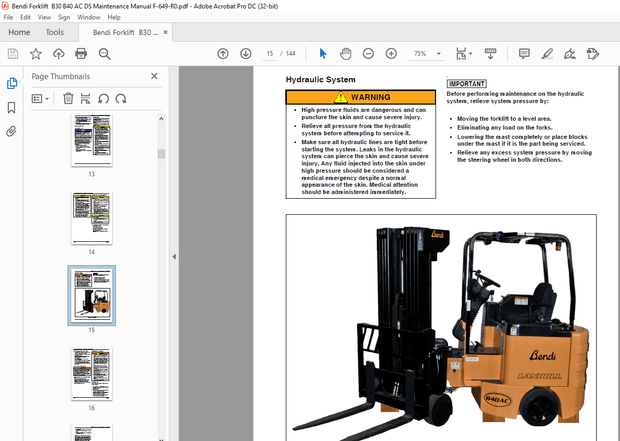Image resolution: width=620 pixels, height=441 pixels.
Task: Click the Save file icon
Action: tap(13, 53)
